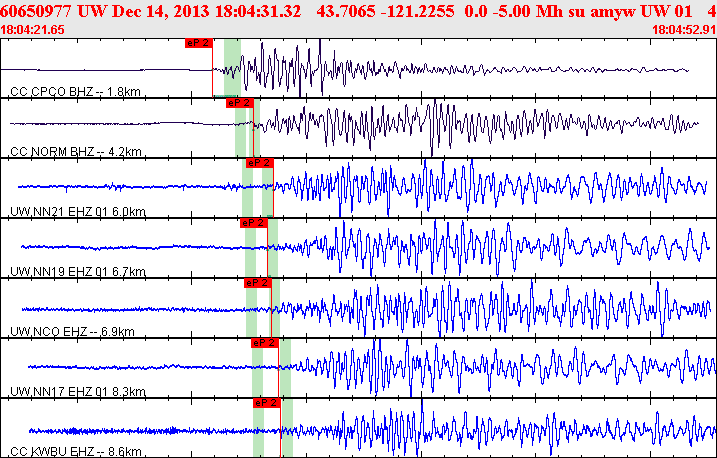Click the station label CC CPCO BHZ -- 1.8km
The width and height of the screenshot is (717, 458).
coord(75,92)
